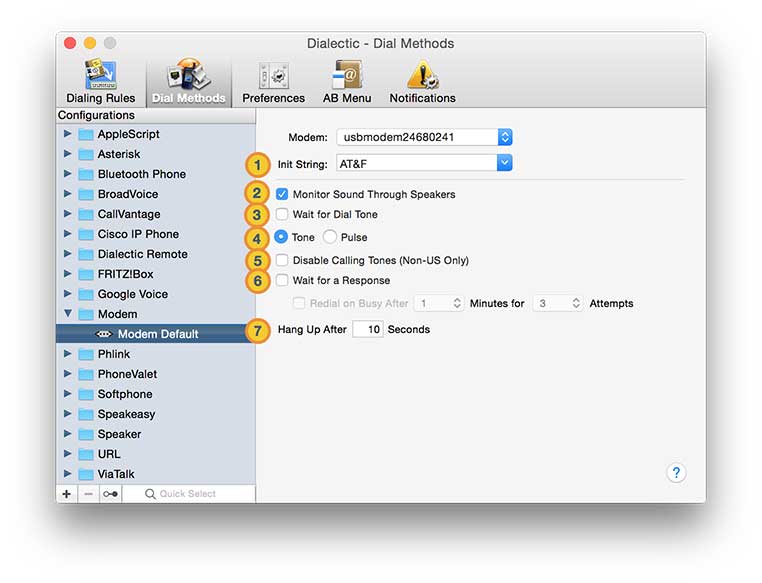This screenshot has height=583, width=762.
Task: Select the Speakeasy folder icon
Action: click(86, 414)
